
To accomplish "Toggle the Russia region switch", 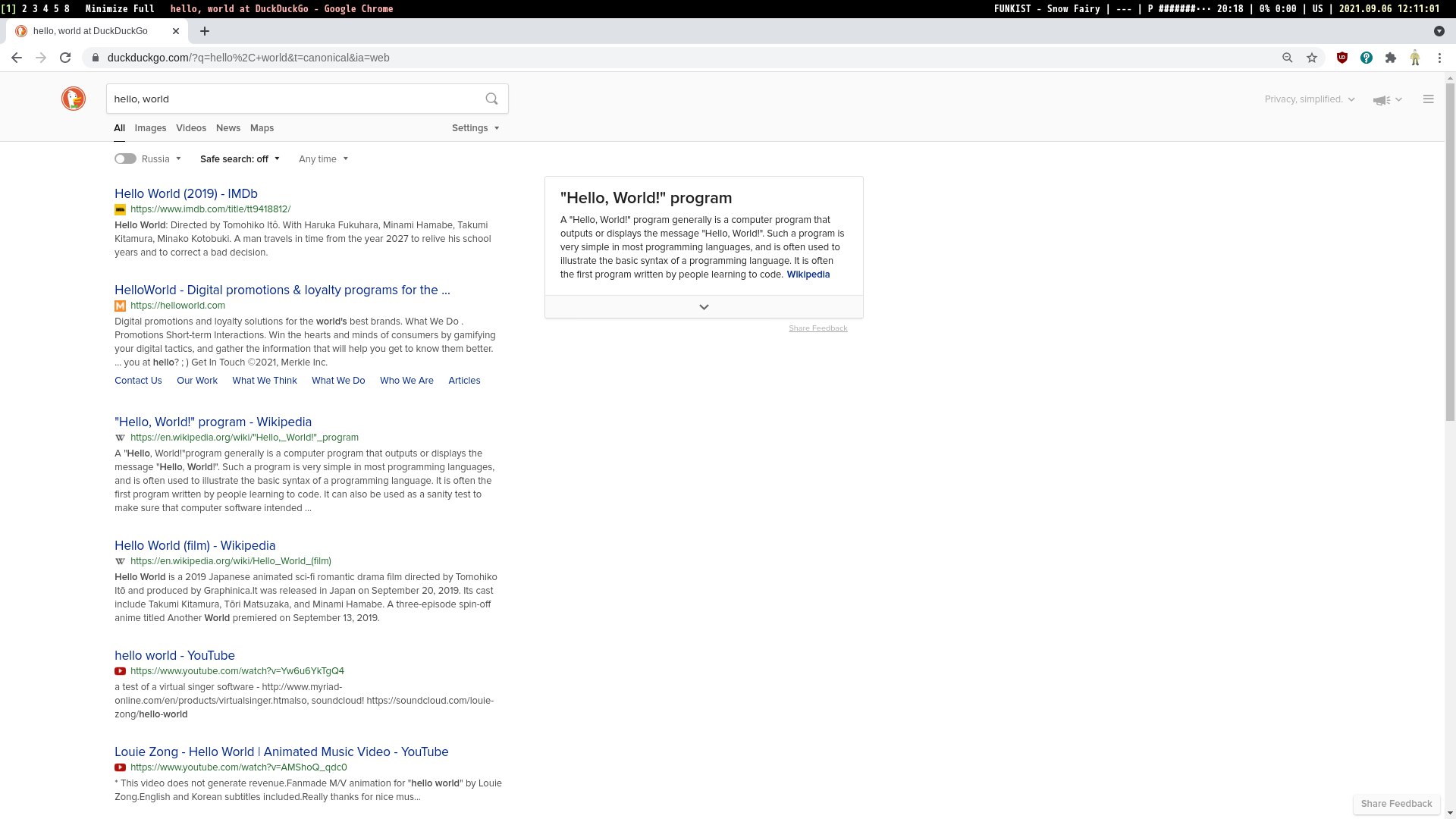I will (125, 158).
